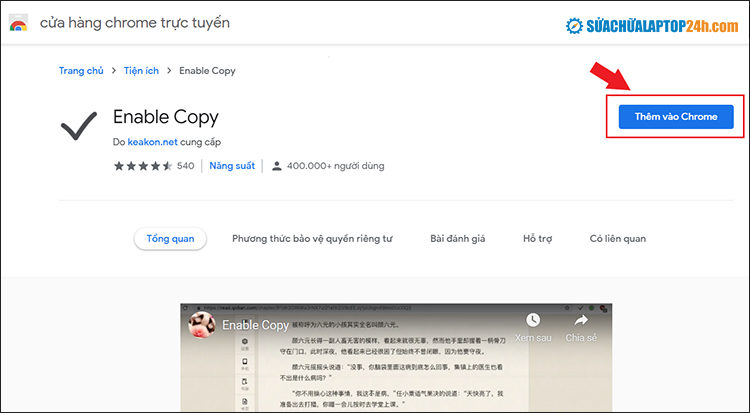Viewport: 750px width, 413px height.
Task: Click the Enable Copy breadcrumb text
Action: (x=207, y=71)
